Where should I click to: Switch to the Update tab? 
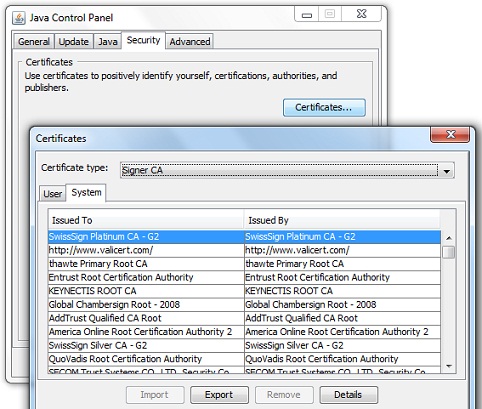click(x=74, y=42)
